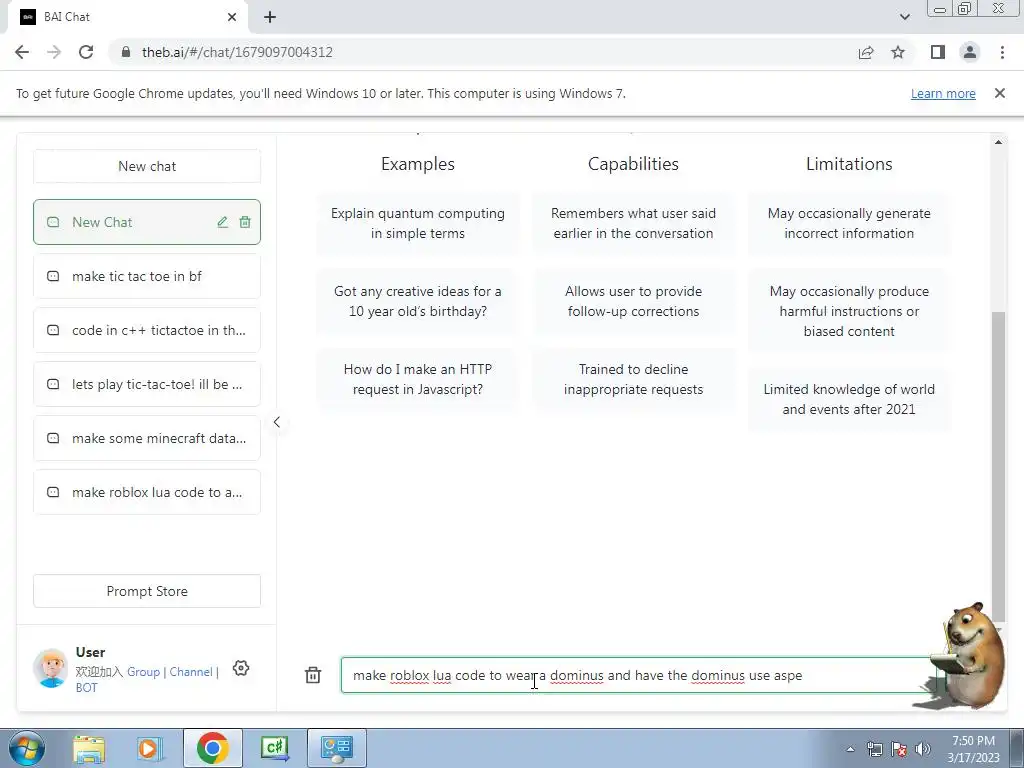Open the Prompt Store
The width and height of the screenshot is (1024, 768).
(x=147, y=591)
